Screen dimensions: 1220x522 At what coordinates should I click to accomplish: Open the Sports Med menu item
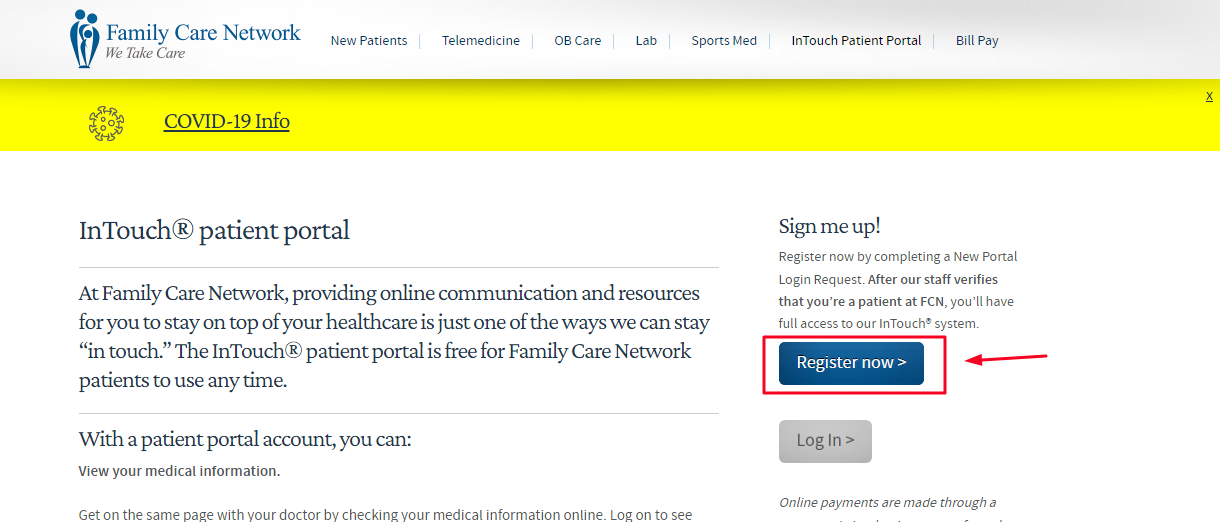coord(724,41)
